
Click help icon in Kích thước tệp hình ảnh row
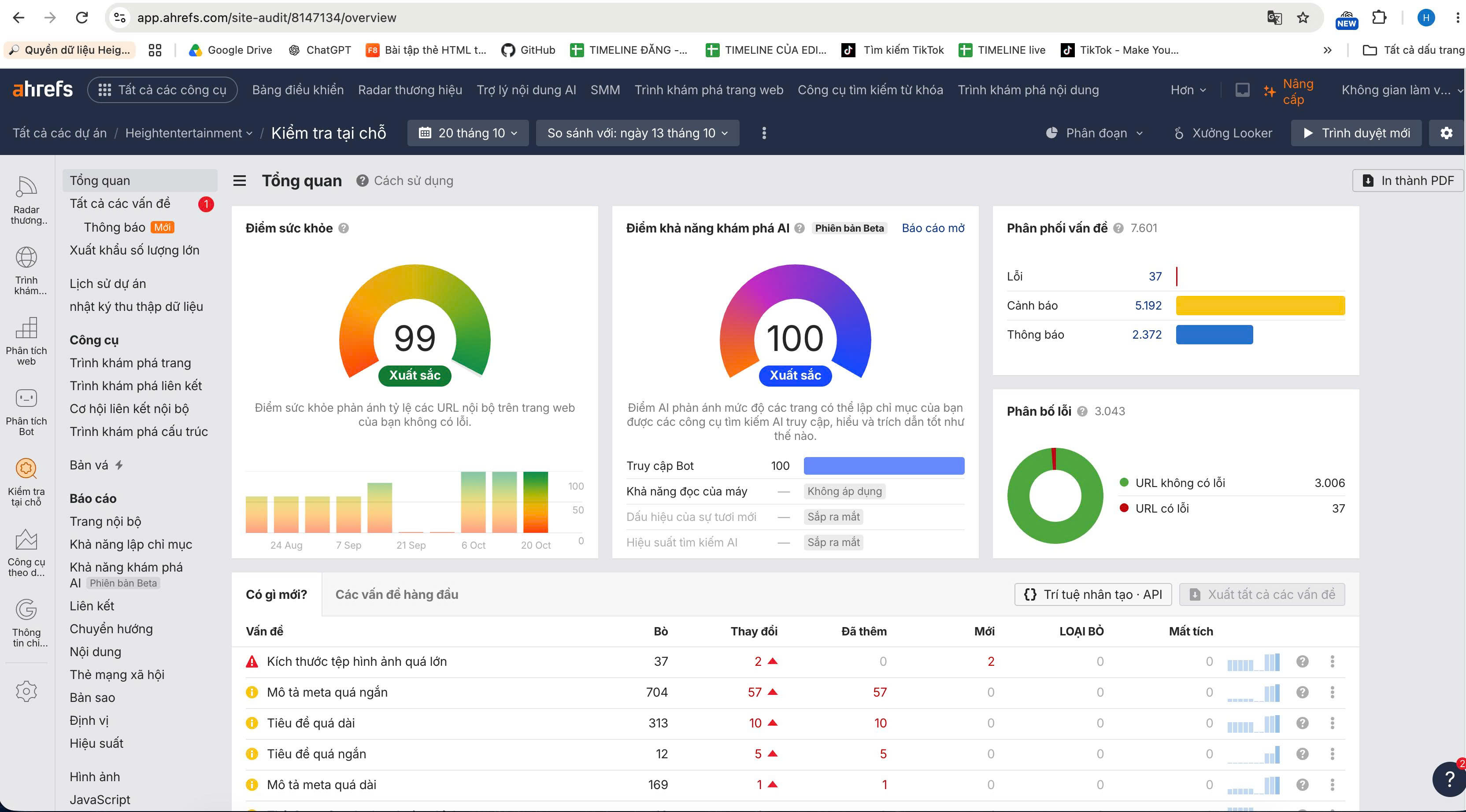pos(1302,662)
